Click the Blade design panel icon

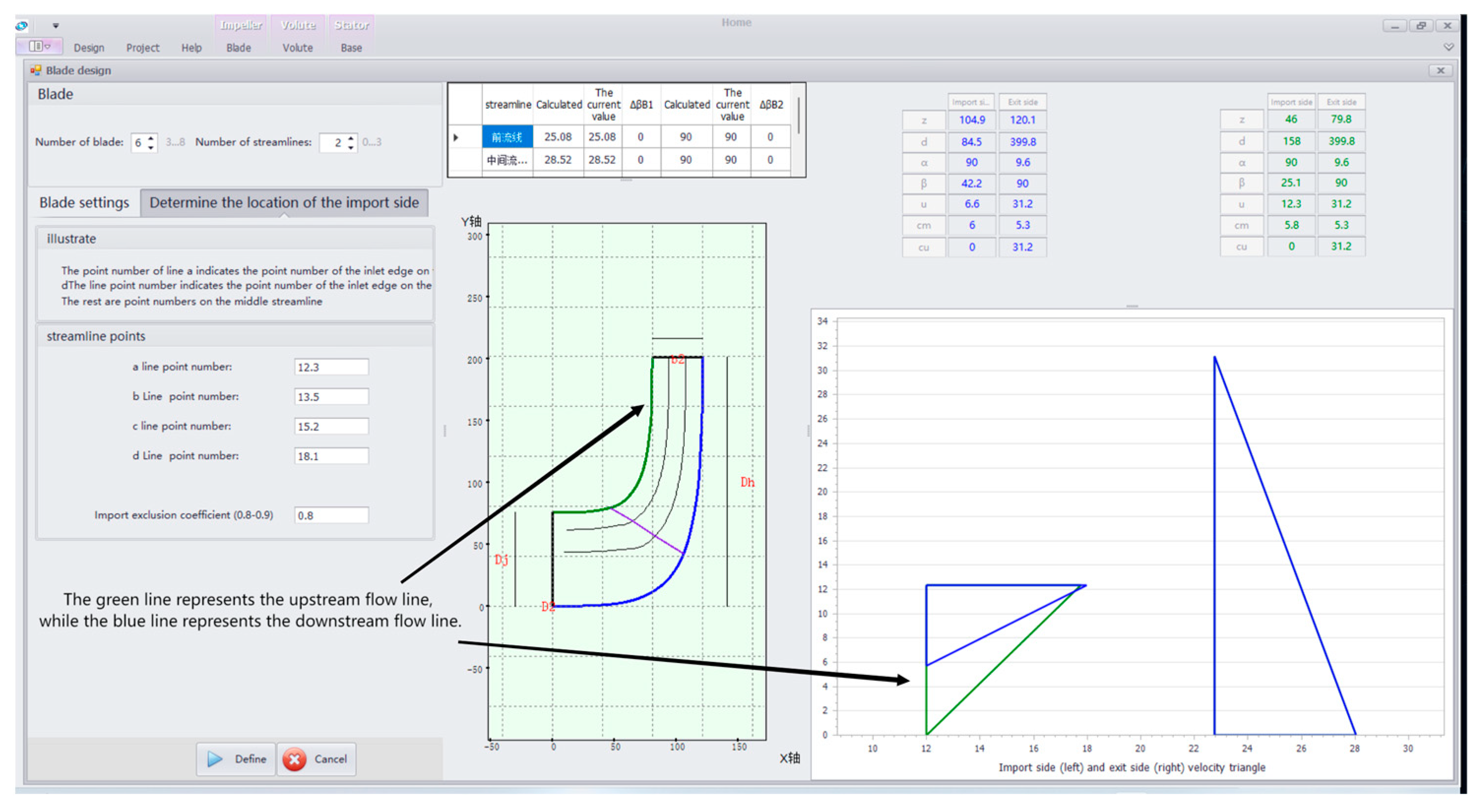pyautogui.click(x=35, y=70)
